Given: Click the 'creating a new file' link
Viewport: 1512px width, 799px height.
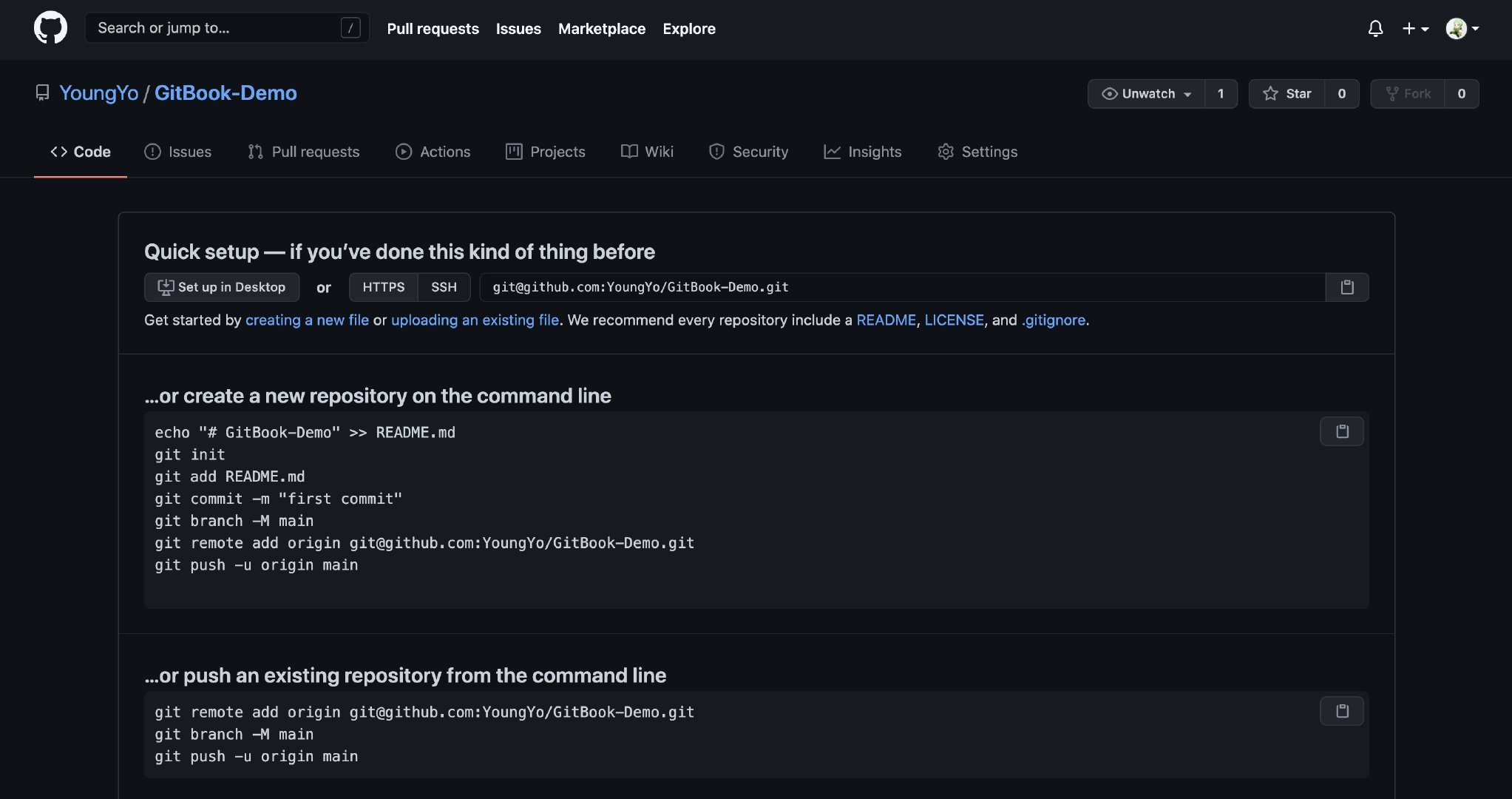Looking at the screenshot, I should click(307, 320).
